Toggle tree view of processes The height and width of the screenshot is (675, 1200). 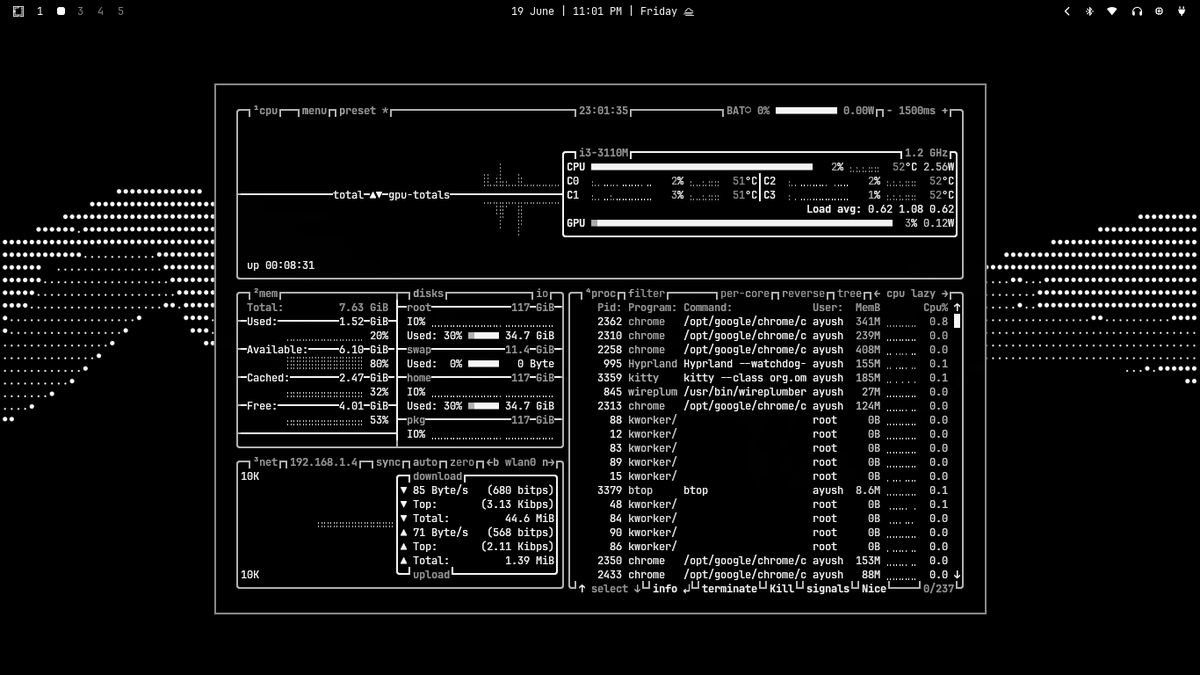click(849, 294)
